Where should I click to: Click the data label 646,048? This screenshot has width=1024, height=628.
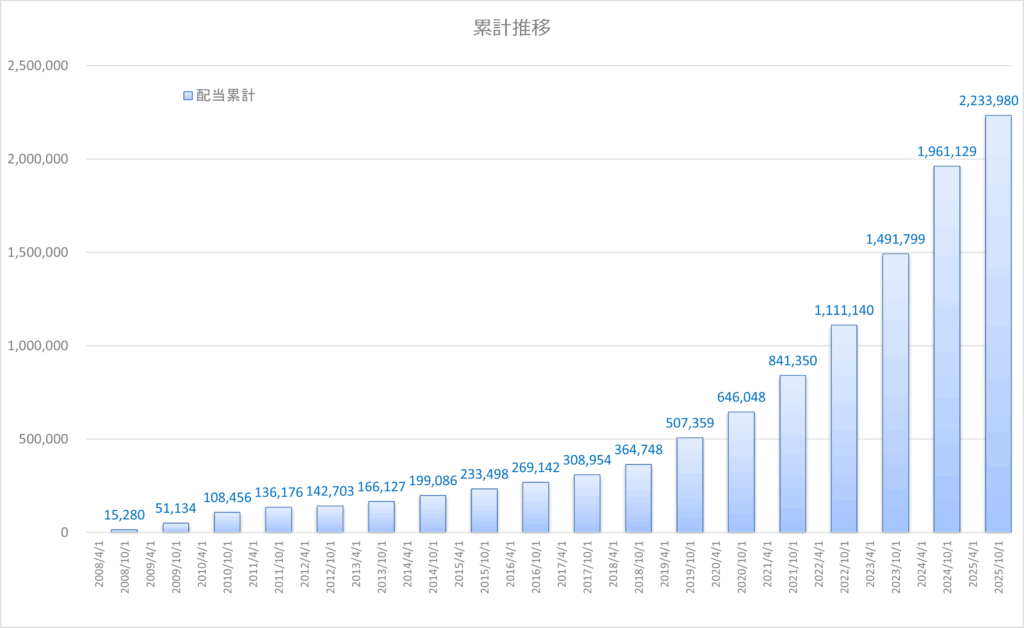tap(741, 397)
